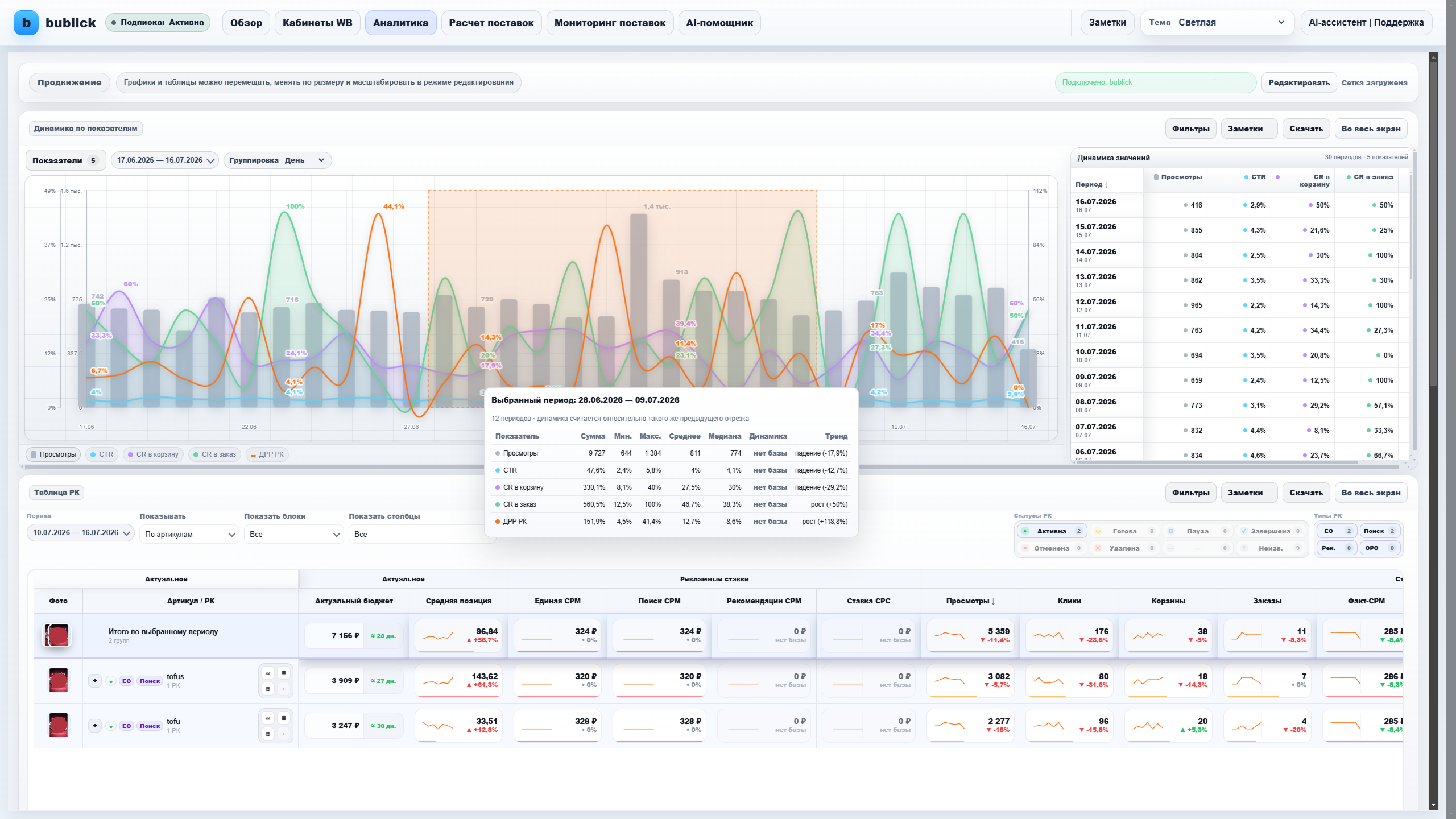This screenshot has height=819, width=1456.
Task: Open the Группировка День dropdown
Action: 278,160
